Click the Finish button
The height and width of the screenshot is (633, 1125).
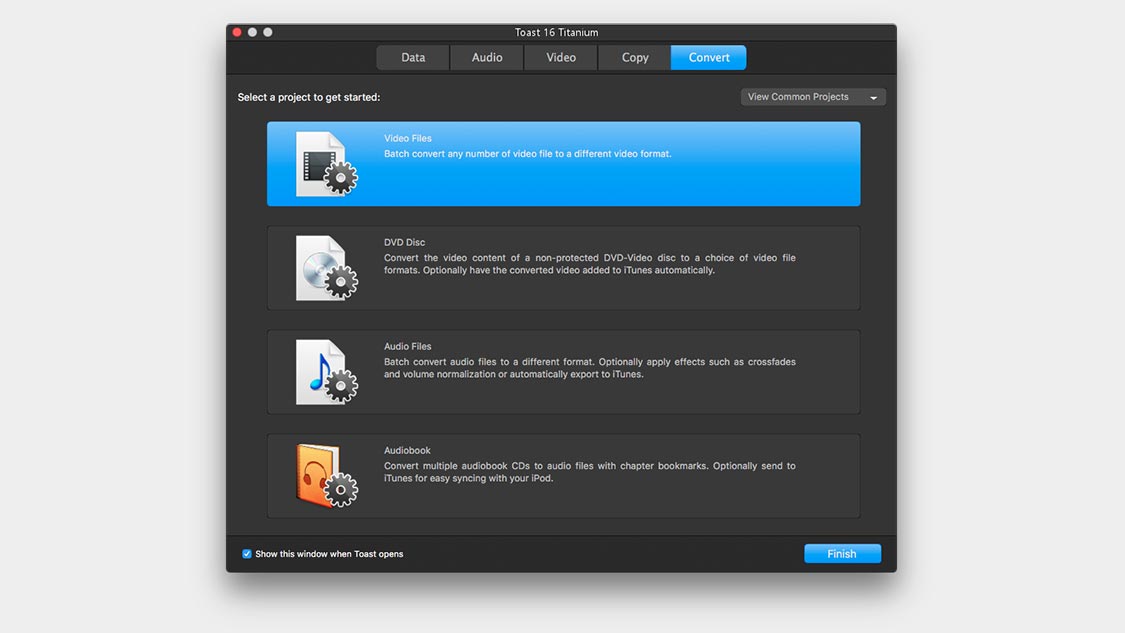[842, 553]
